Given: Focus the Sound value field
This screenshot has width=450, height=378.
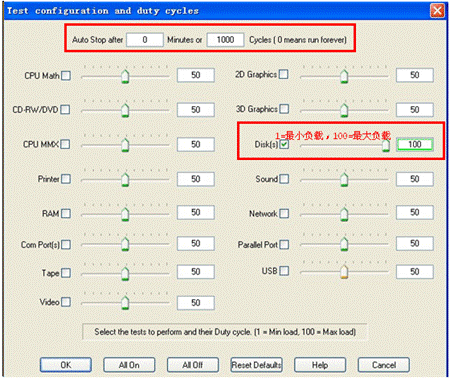Looking at the screenshot, I should point(415,179).
